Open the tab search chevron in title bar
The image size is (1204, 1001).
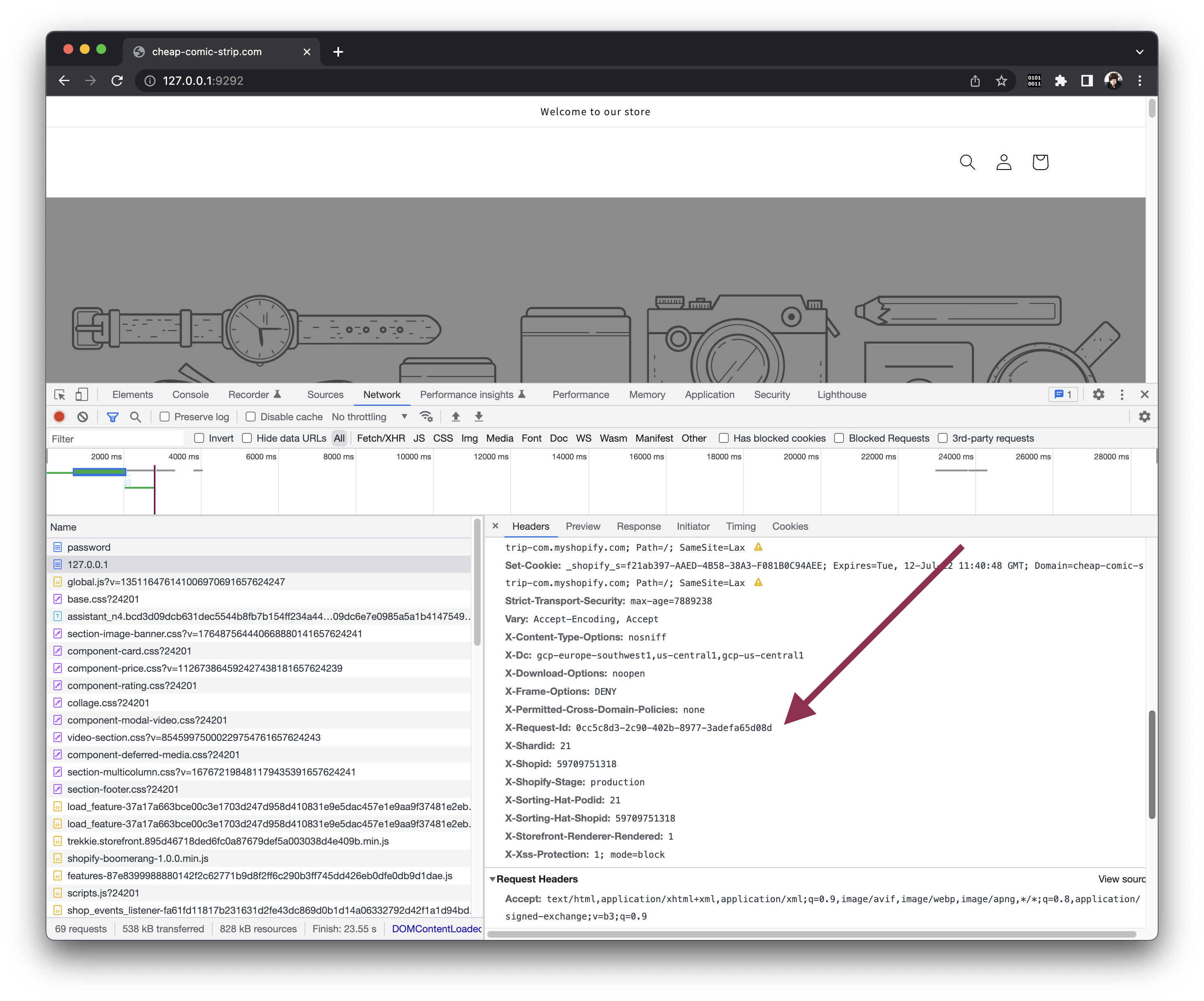tap(1139, 51)
